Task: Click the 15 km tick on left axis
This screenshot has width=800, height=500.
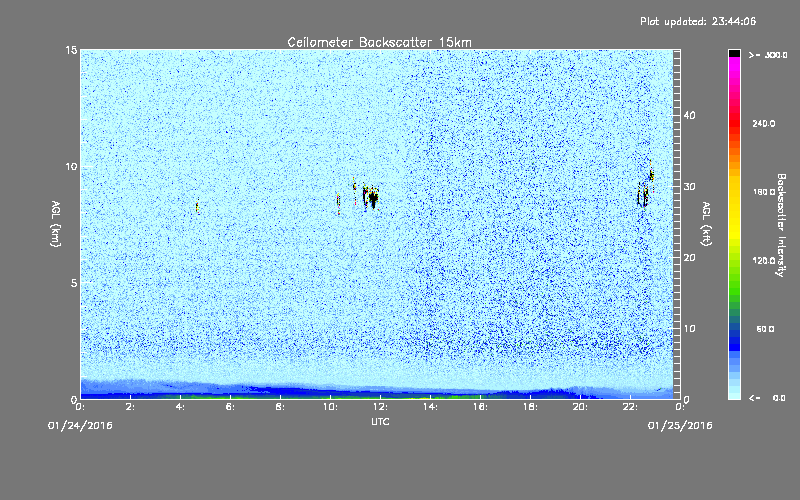Action: click(71, 50)
